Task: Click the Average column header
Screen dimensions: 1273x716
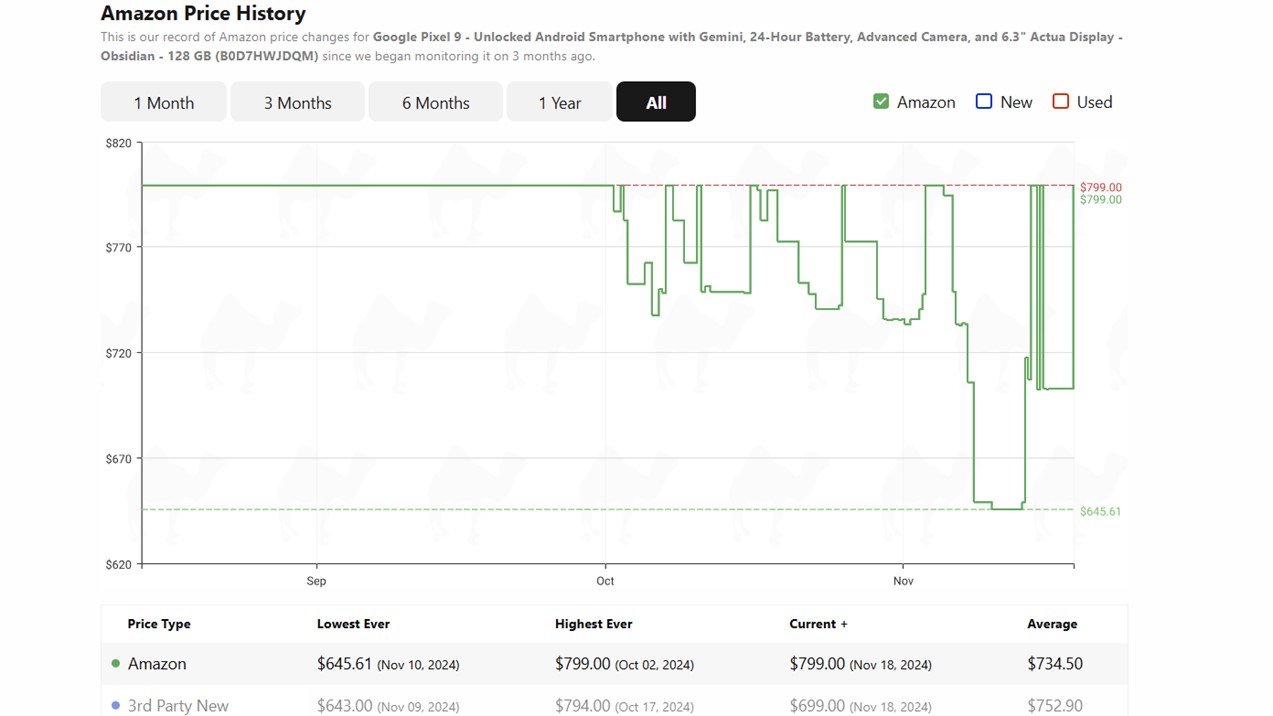Action: pos(1052,624)
